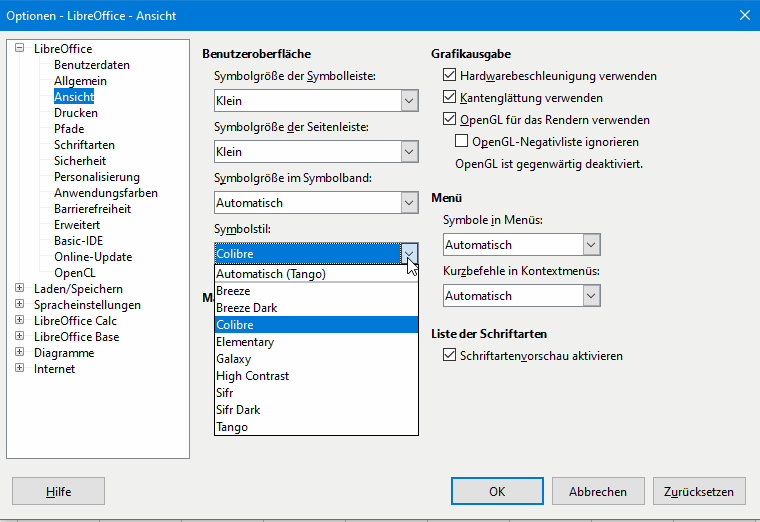Choose High Contrast icon style
760x522 pixels.
pyautogui.click(x=316, y=376)
